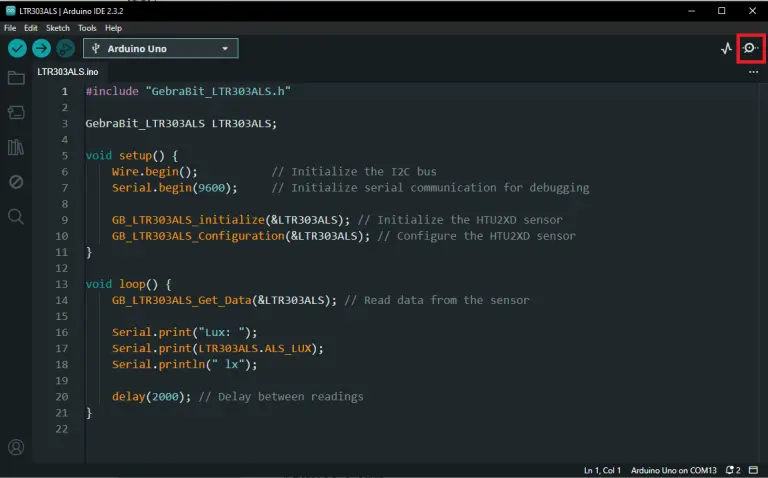
Task: Open the Search sidebar panel
Action: point(16,216)
